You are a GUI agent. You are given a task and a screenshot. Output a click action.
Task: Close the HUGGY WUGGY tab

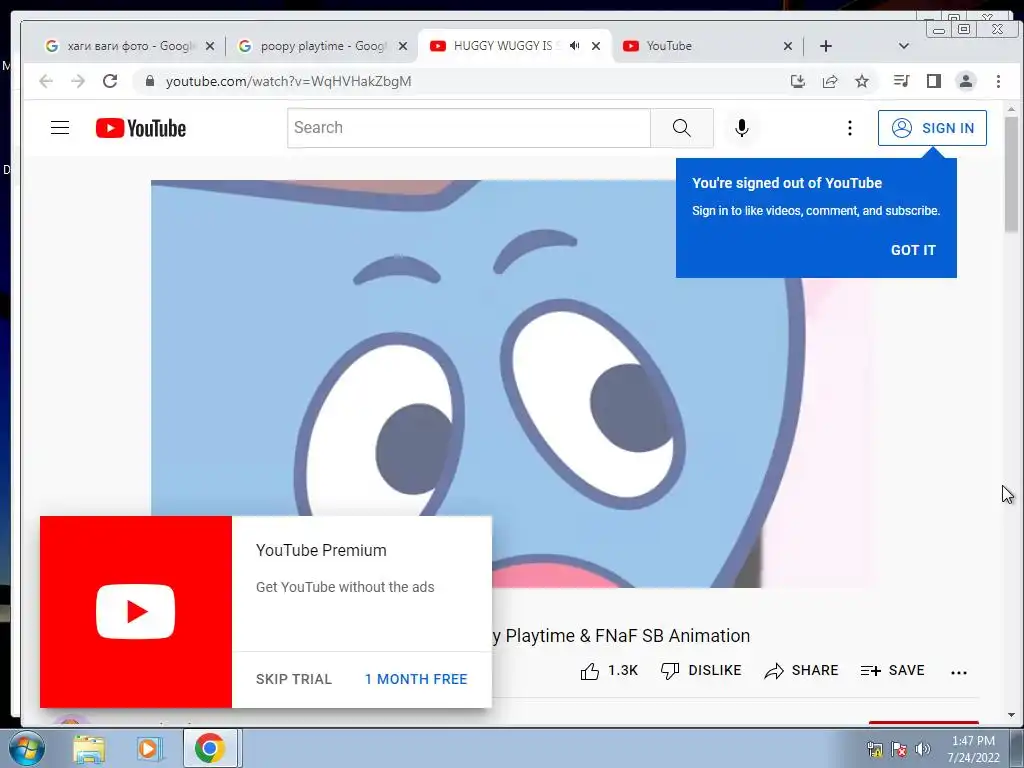(x=596, y=46)
